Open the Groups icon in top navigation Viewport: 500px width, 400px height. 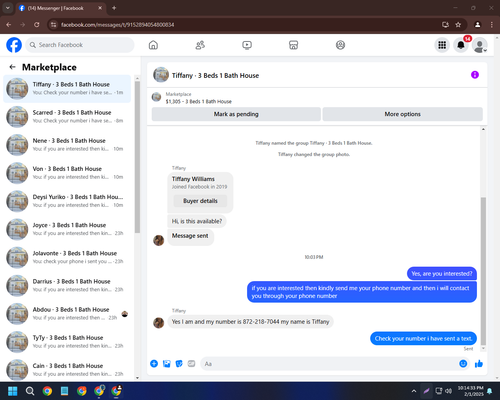click(x=340, y=45)
